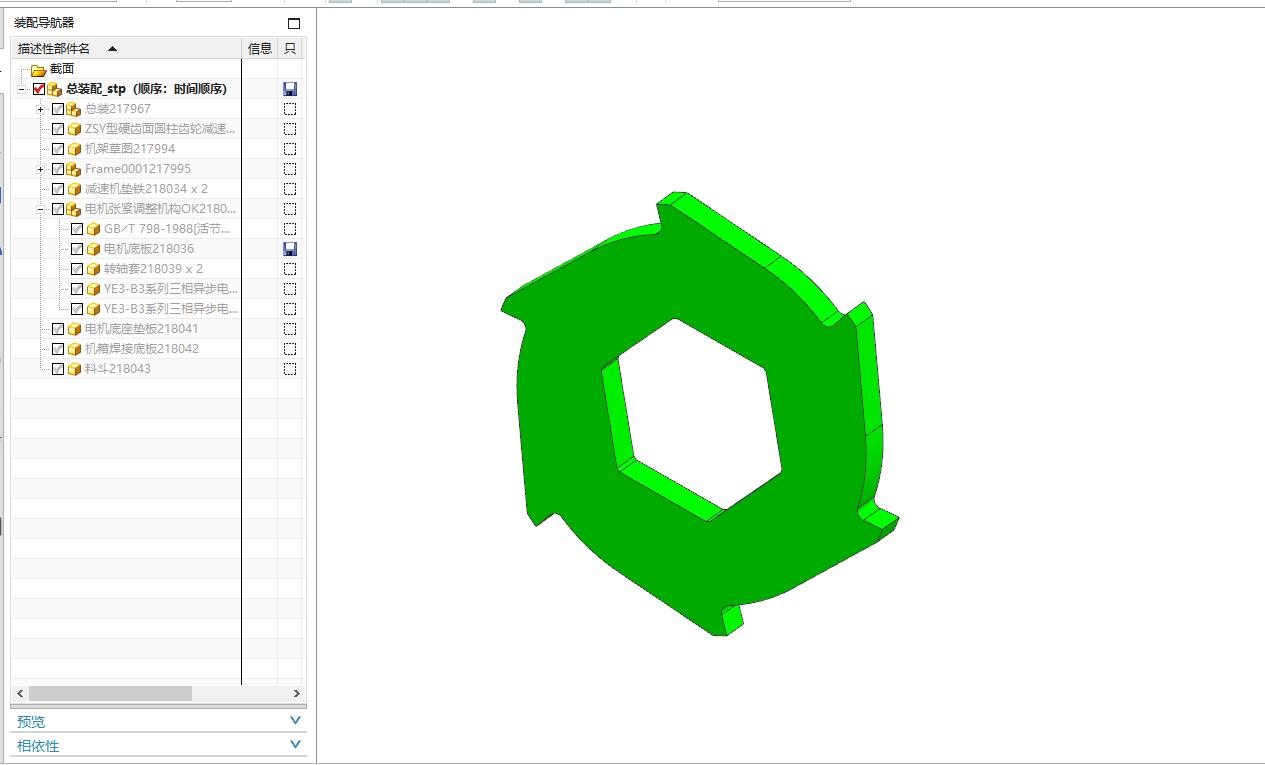Click the modified disk icon for 电机底板218036
1265x765 pixels.
pyautogui.click(x=290, y=249)
